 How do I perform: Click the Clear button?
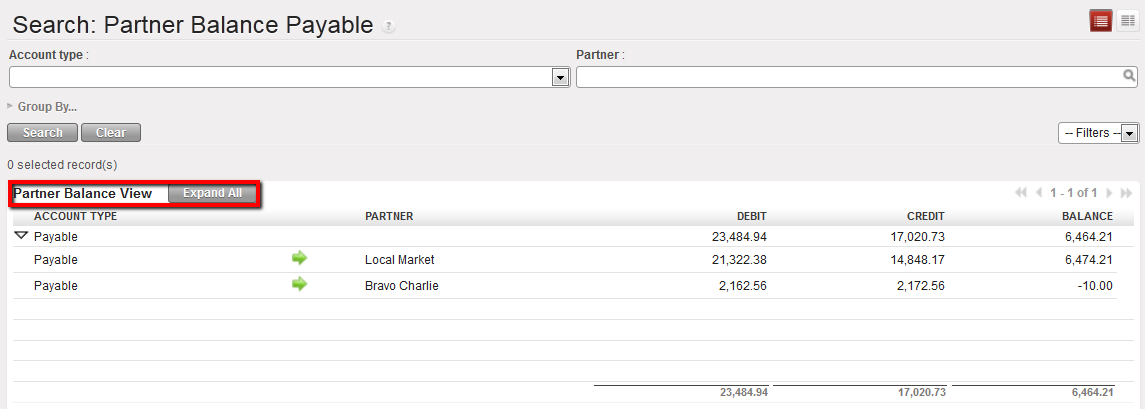(x=111, y=133)
